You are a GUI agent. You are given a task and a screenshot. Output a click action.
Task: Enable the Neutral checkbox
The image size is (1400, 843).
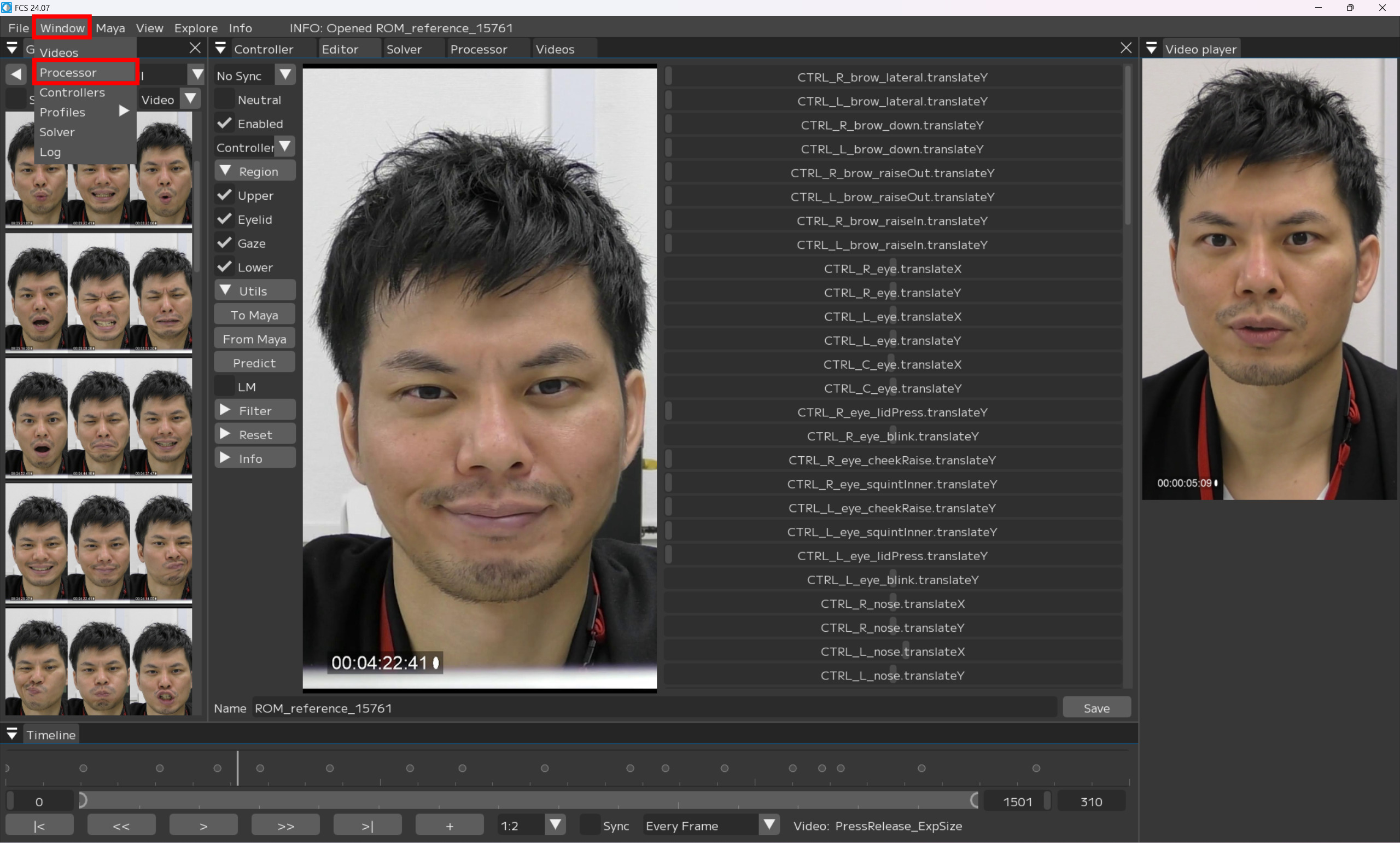click(x=225, y=100)
